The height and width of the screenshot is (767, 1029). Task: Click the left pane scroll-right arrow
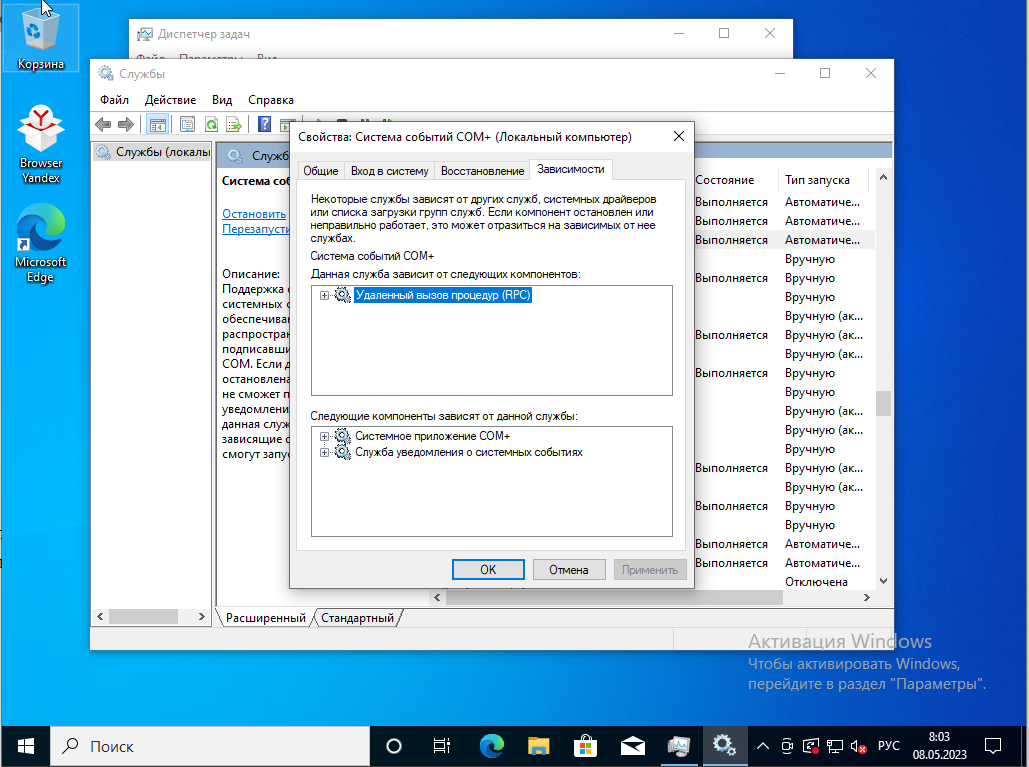pyautogui.click(x=201, y=617)
